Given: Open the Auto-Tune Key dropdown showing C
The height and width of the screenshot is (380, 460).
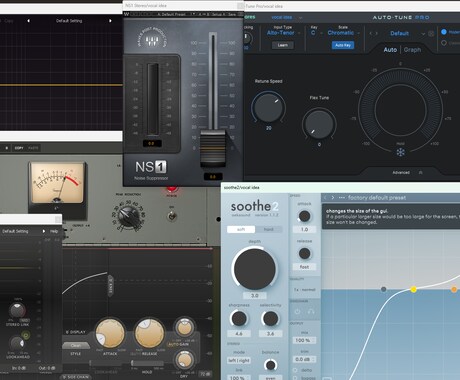Looking at the screenshot, I should click(316, 33).
